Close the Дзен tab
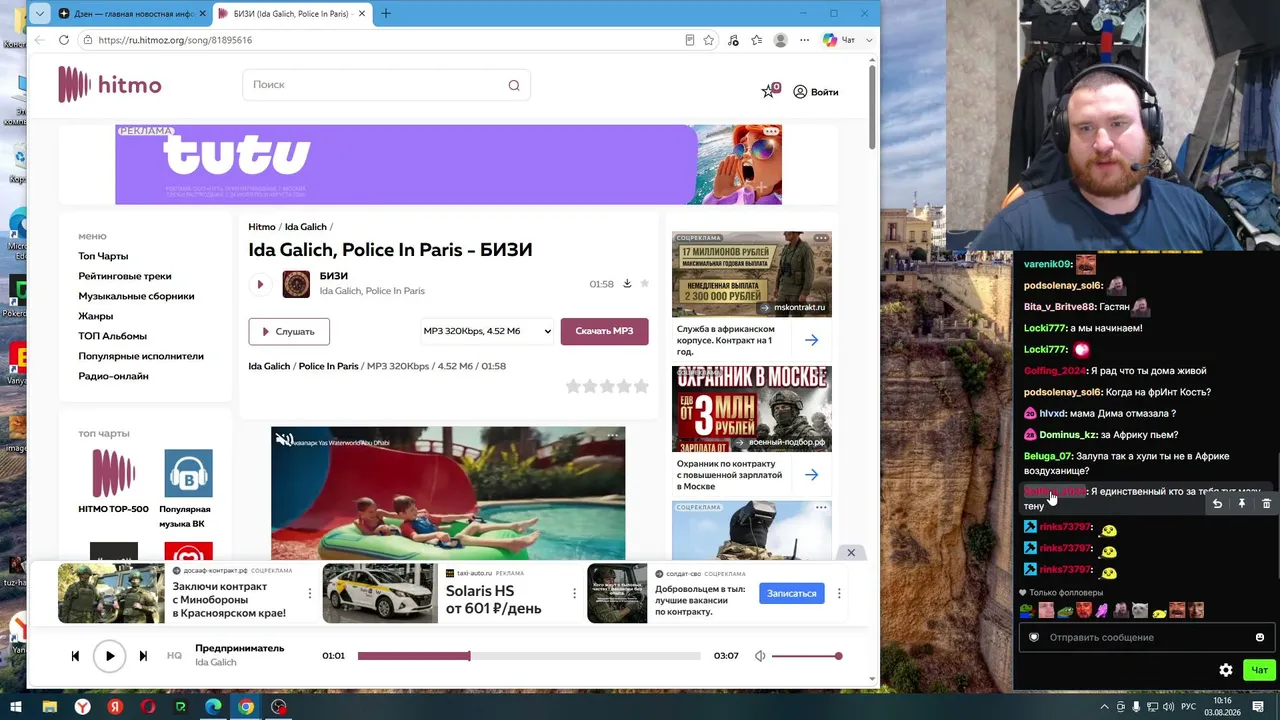Viewport: 1280px width, 720px height. [203, 14]
